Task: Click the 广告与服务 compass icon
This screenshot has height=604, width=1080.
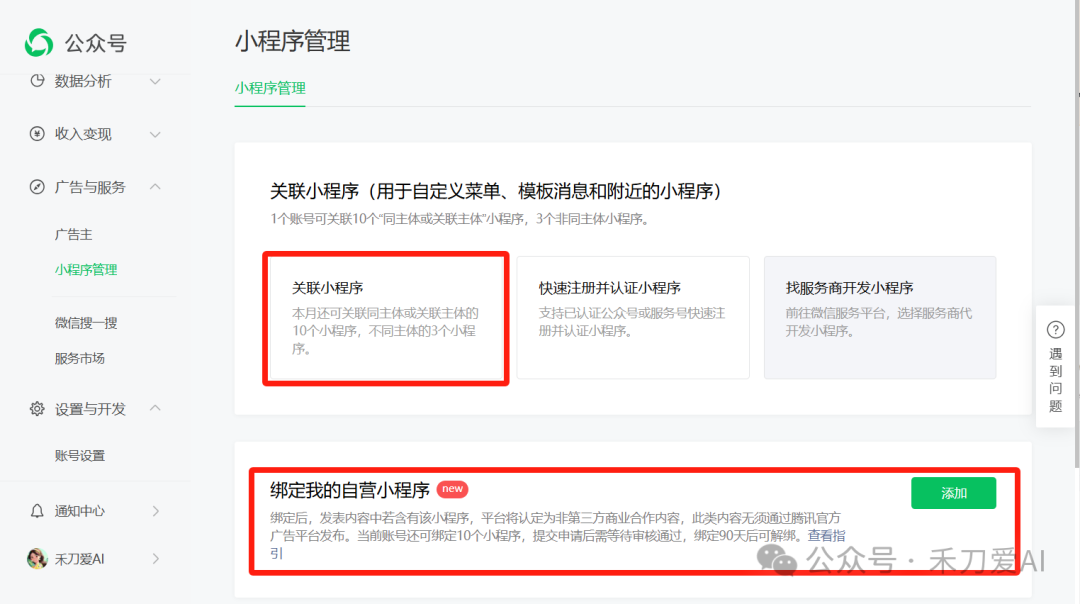Action: click(x=37, y=187)
